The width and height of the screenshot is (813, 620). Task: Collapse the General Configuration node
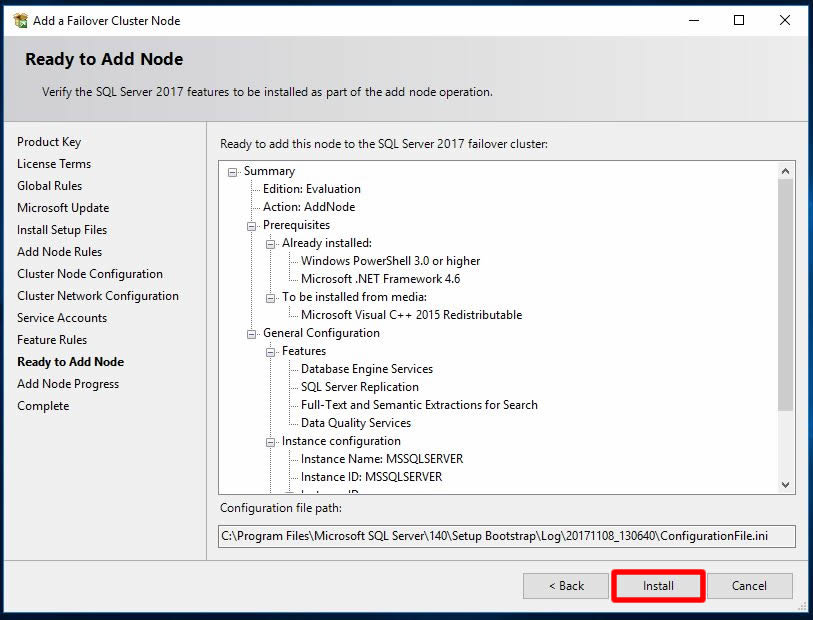(252, 334)
